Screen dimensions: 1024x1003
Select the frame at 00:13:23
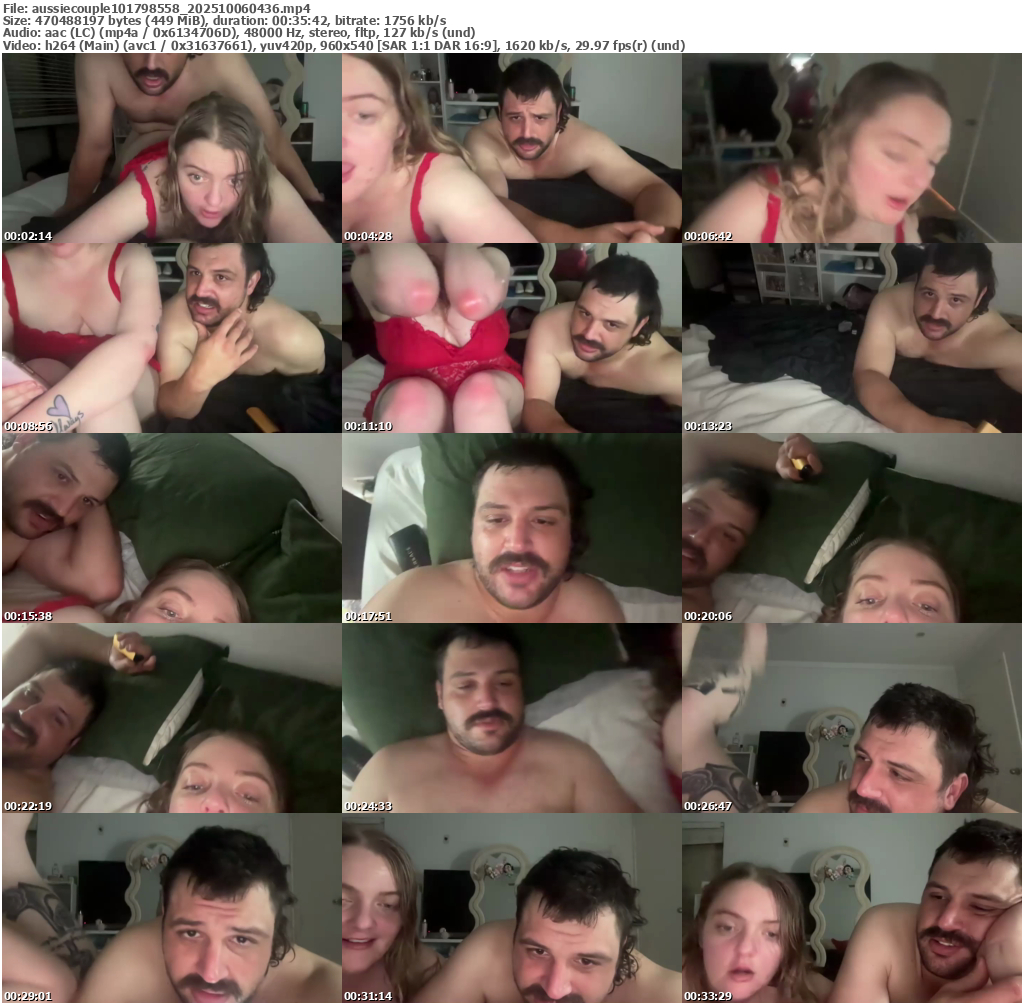tap(851, 338)
